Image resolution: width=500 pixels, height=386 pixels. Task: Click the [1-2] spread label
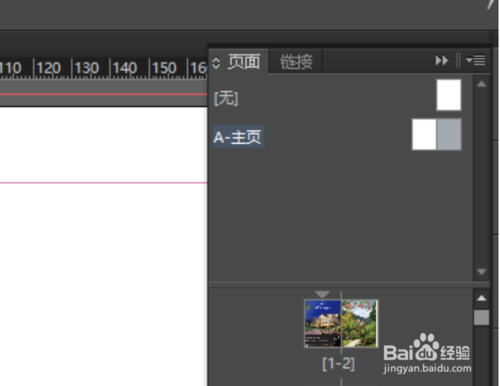[338, 364]
